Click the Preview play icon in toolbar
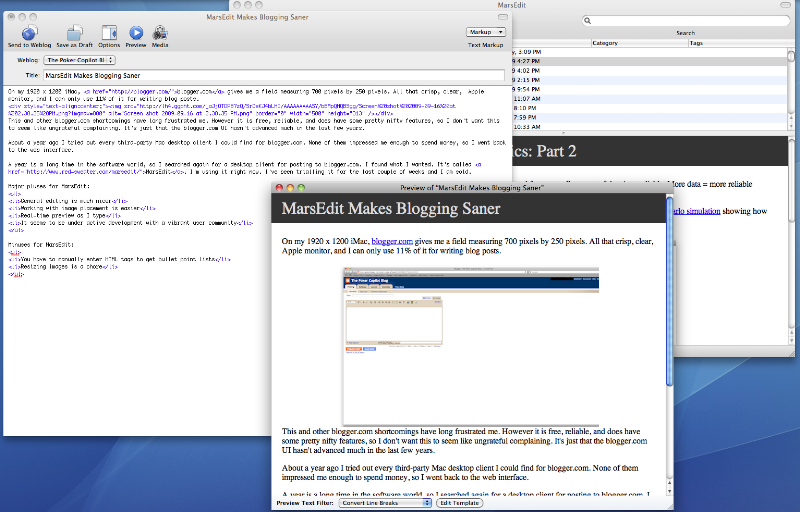 pos(136,33)
